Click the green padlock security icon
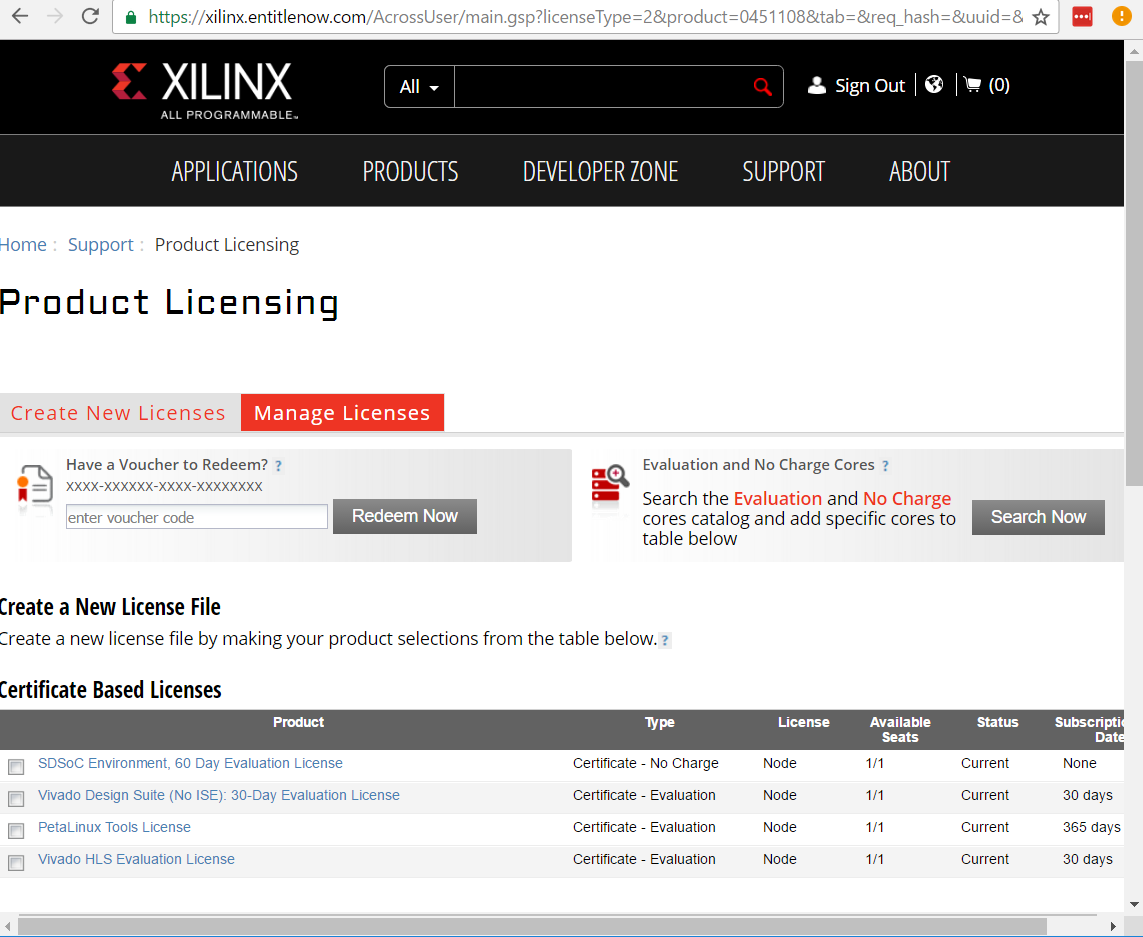The height and width of the screenshot is (937, 1143). 131,18
